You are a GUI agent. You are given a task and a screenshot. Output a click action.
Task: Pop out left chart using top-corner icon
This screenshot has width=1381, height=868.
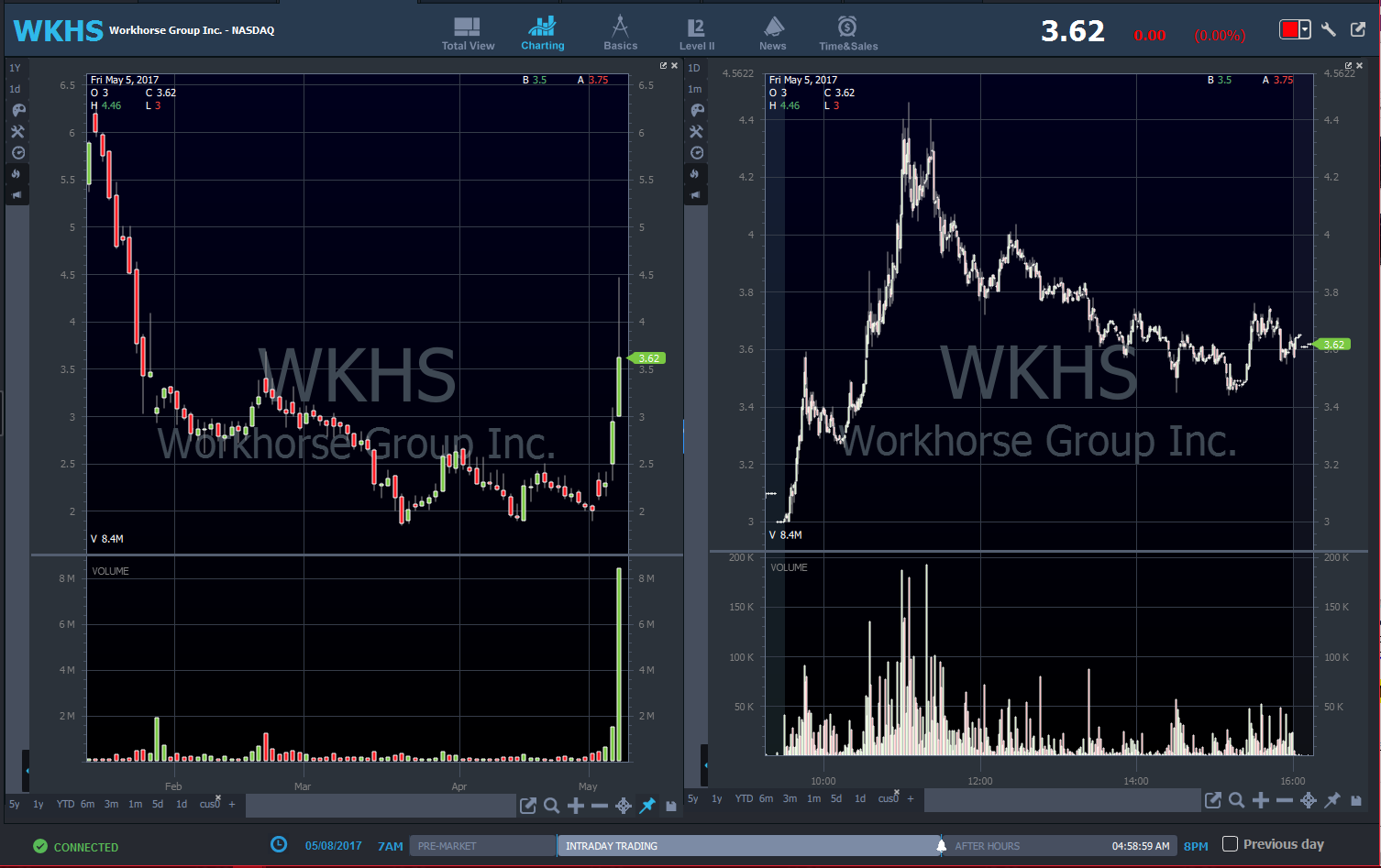pyautogui.click(x=664, y=66)
